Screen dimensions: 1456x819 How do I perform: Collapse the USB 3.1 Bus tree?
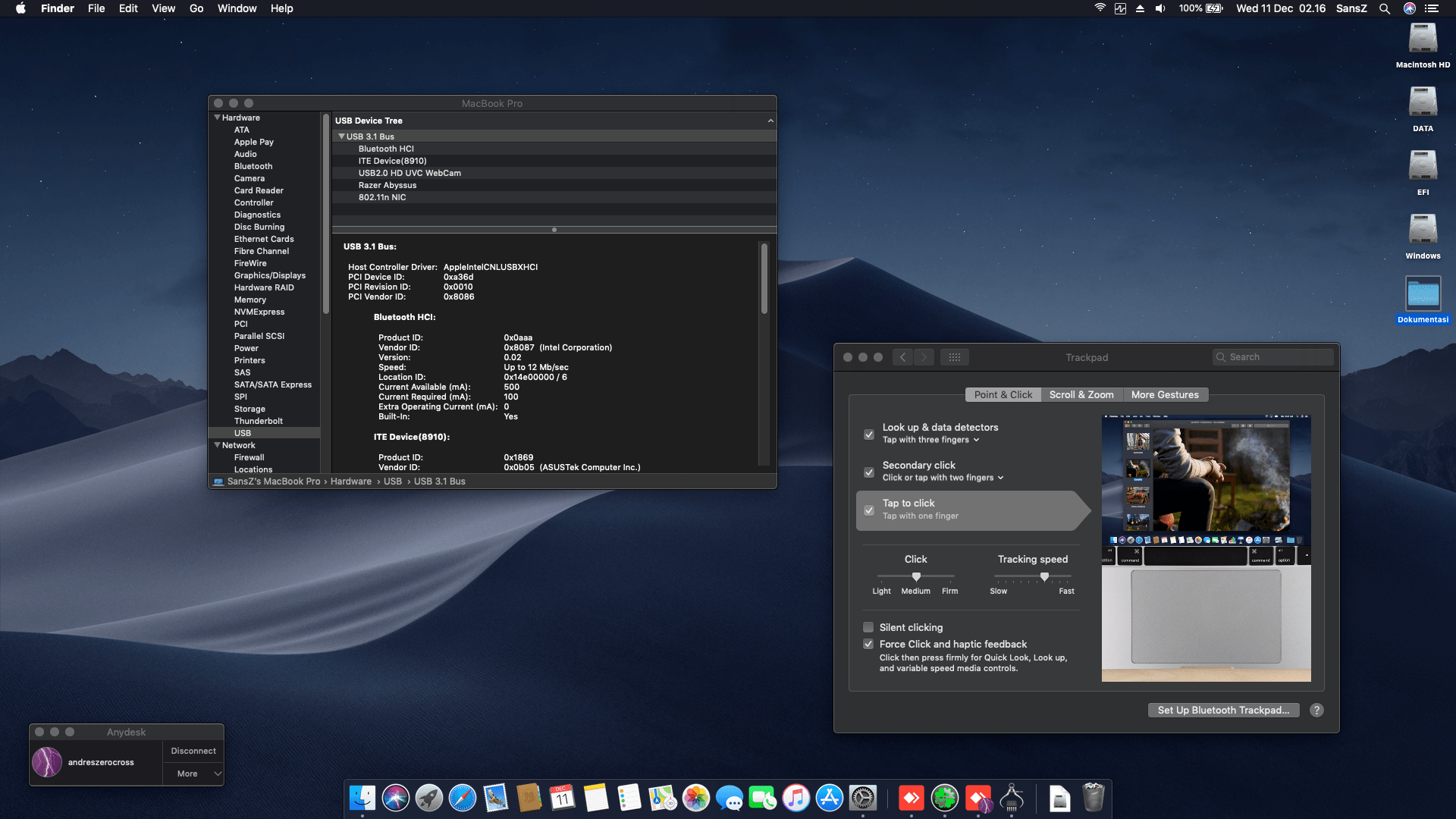[340, 136]
